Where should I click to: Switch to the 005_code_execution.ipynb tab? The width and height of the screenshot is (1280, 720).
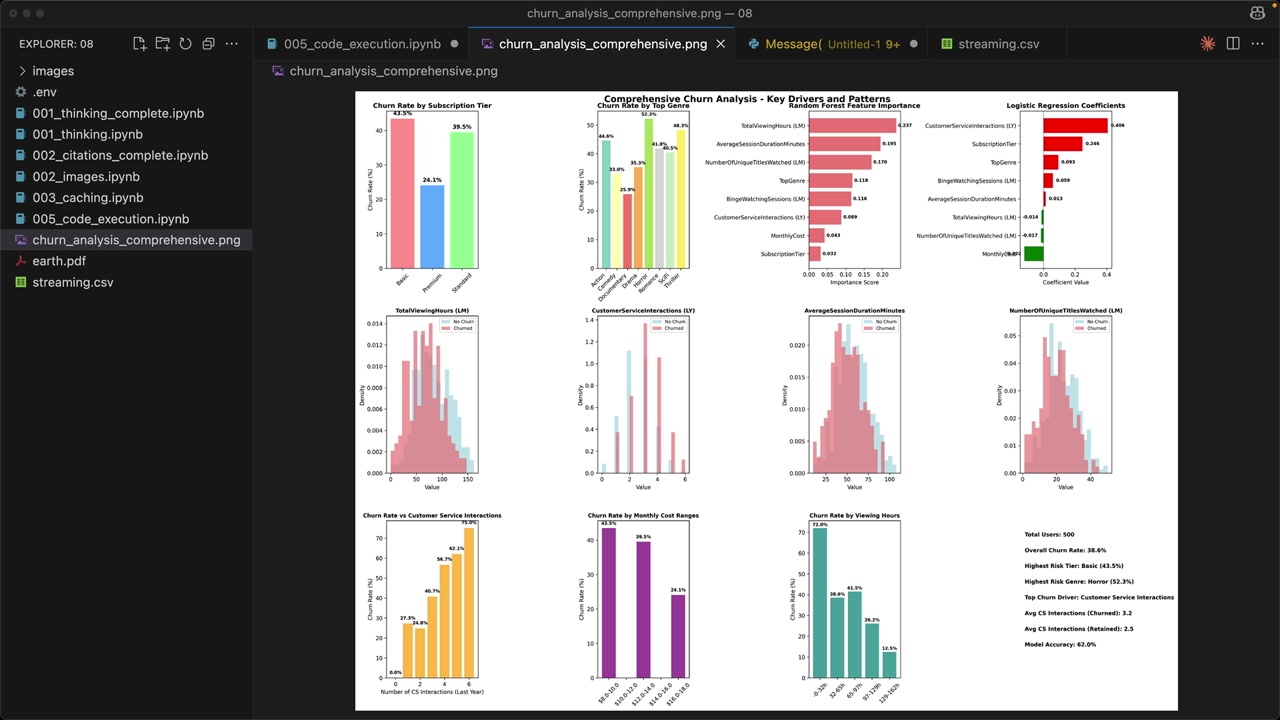coord(361,44)
